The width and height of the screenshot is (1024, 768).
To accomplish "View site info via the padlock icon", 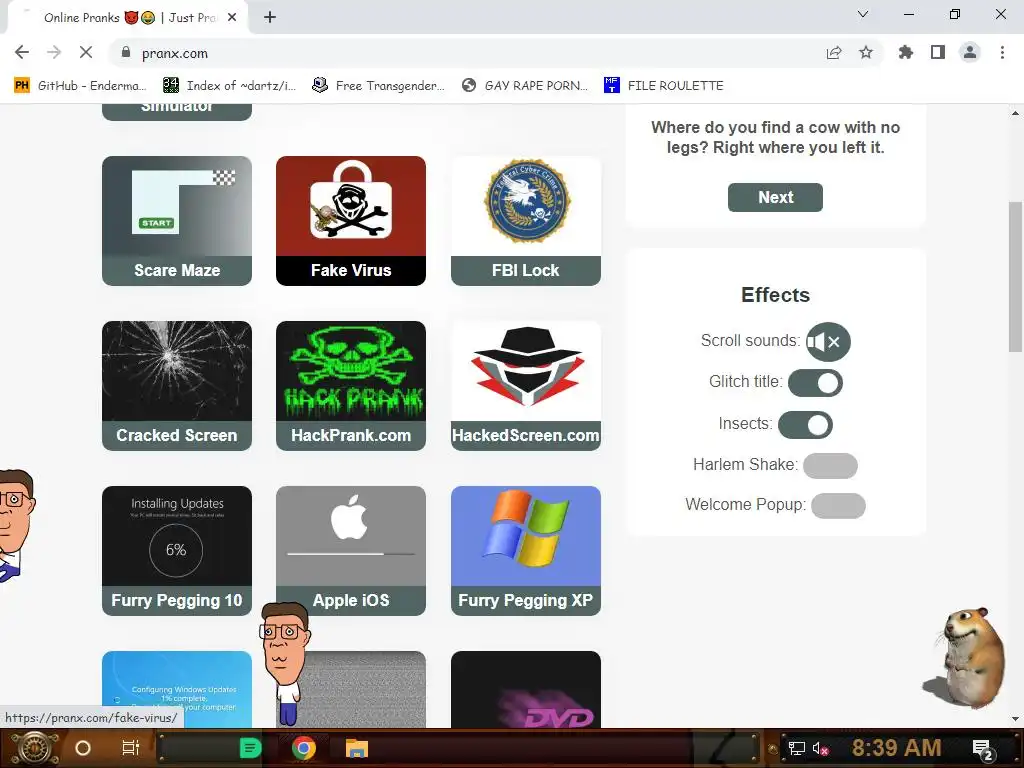I will 126,52.
